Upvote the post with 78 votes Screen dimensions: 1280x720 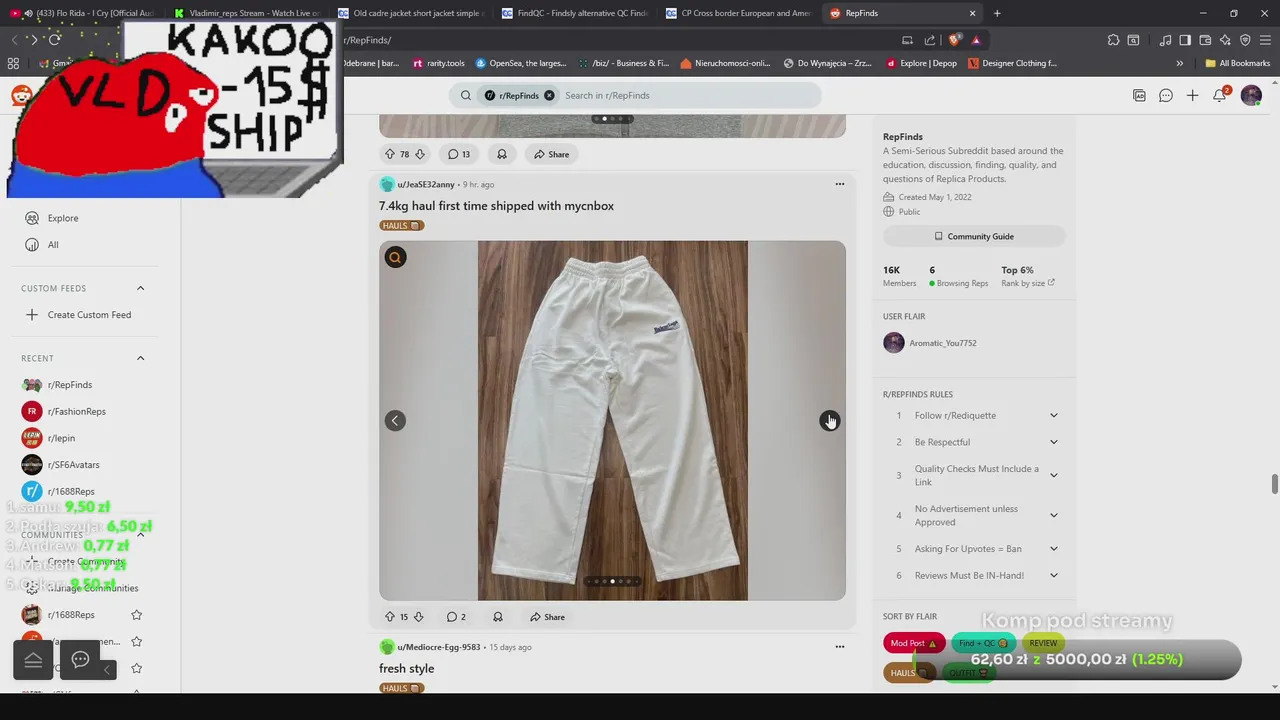click(390, 154)
